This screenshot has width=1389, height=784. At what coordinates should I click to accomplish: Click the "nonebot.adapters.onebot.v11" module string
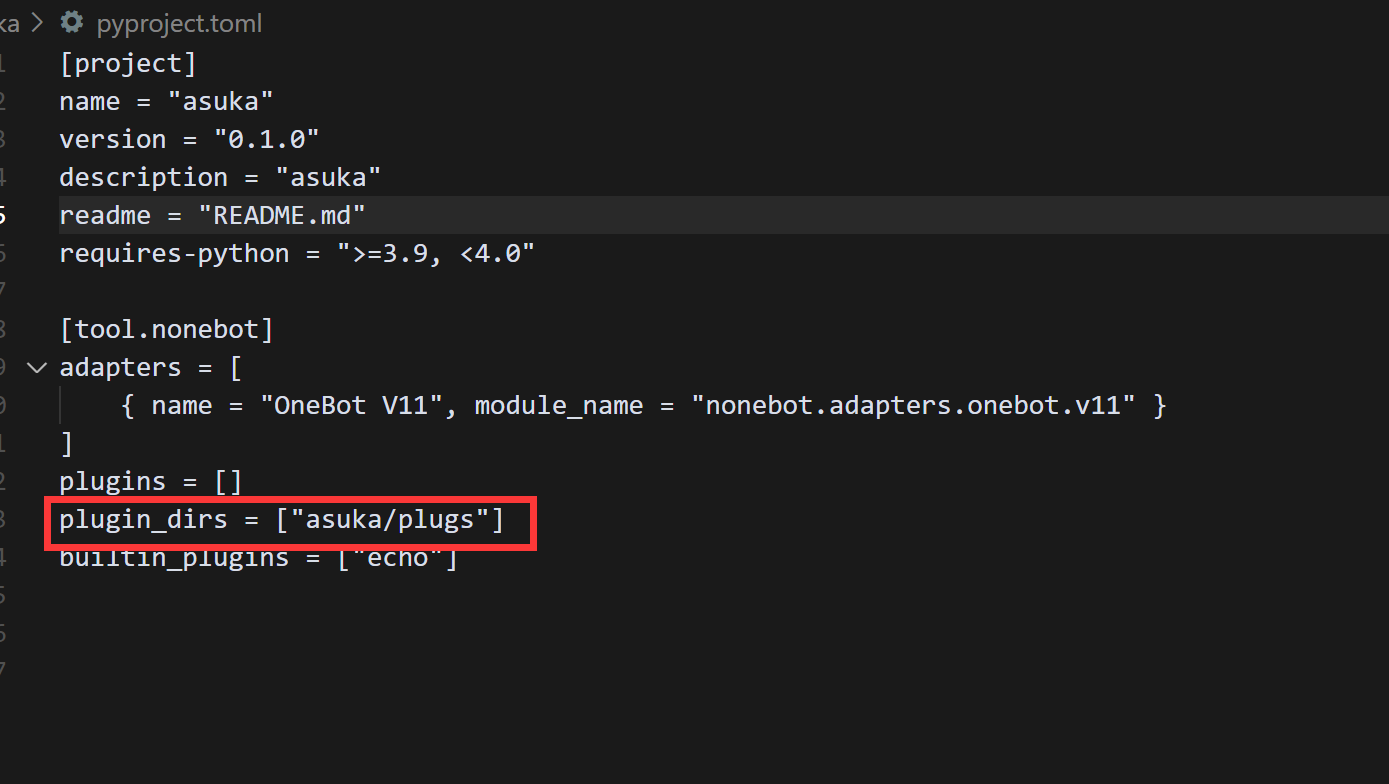(913, 405)
